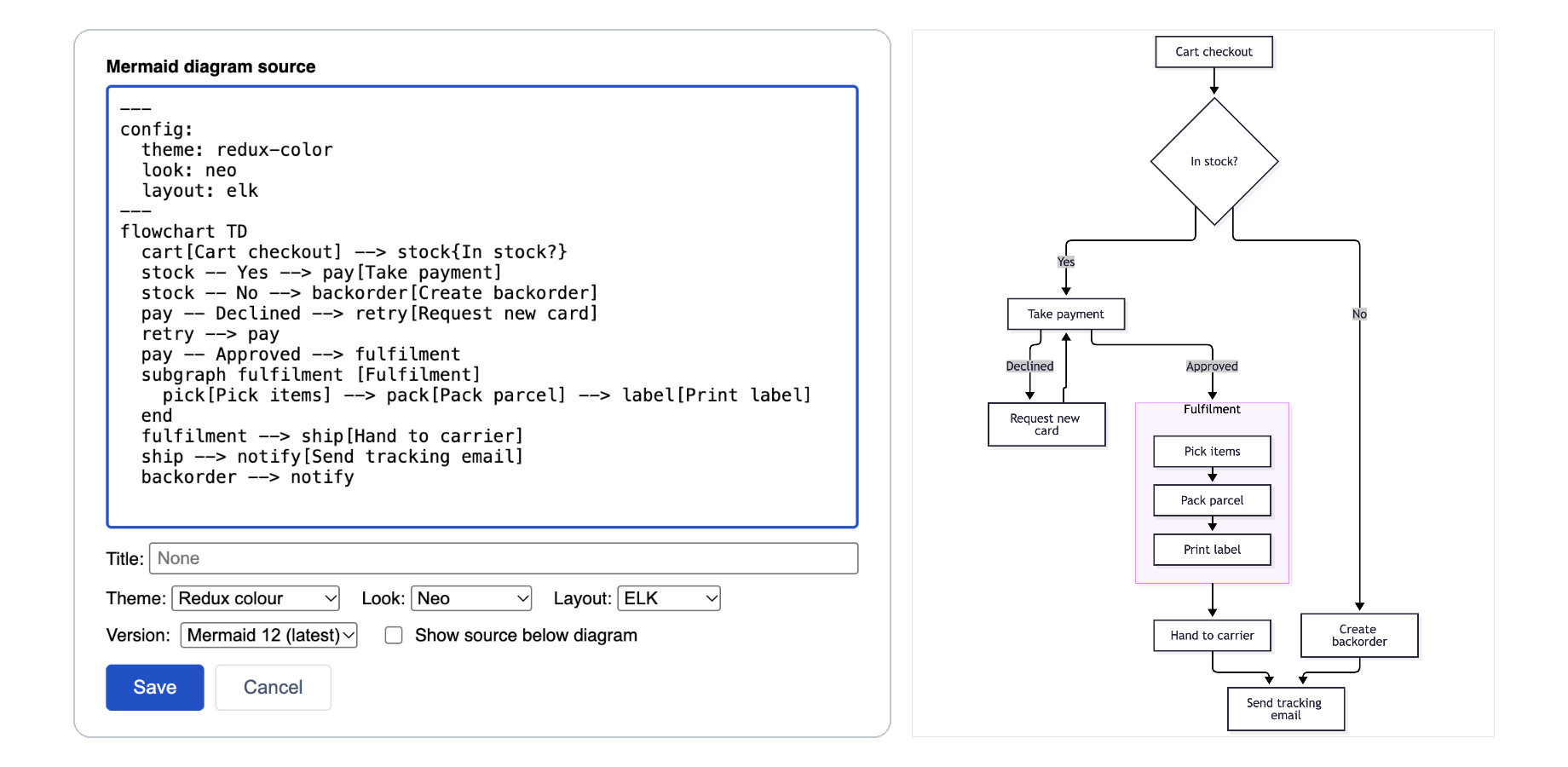Viewport: 1568px width, 767px height.
Task: Click the 'Yes' edge label
Action: 1065,262
